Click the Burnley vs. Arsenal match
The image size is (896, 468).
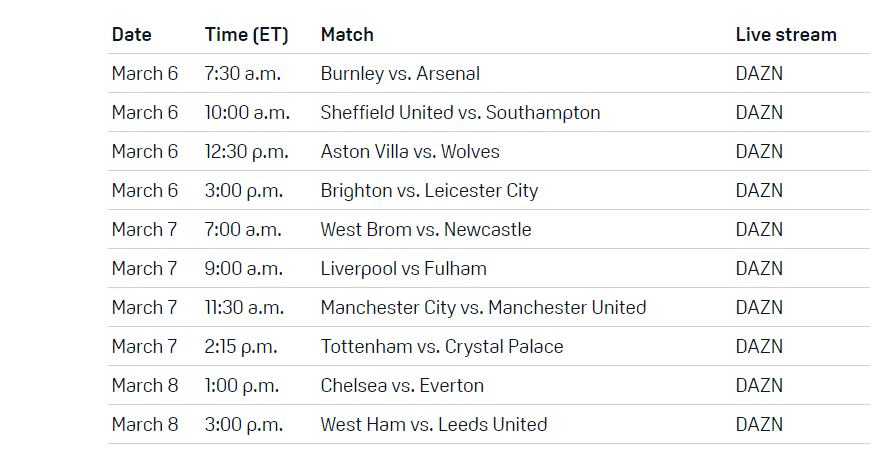point(400,73)
